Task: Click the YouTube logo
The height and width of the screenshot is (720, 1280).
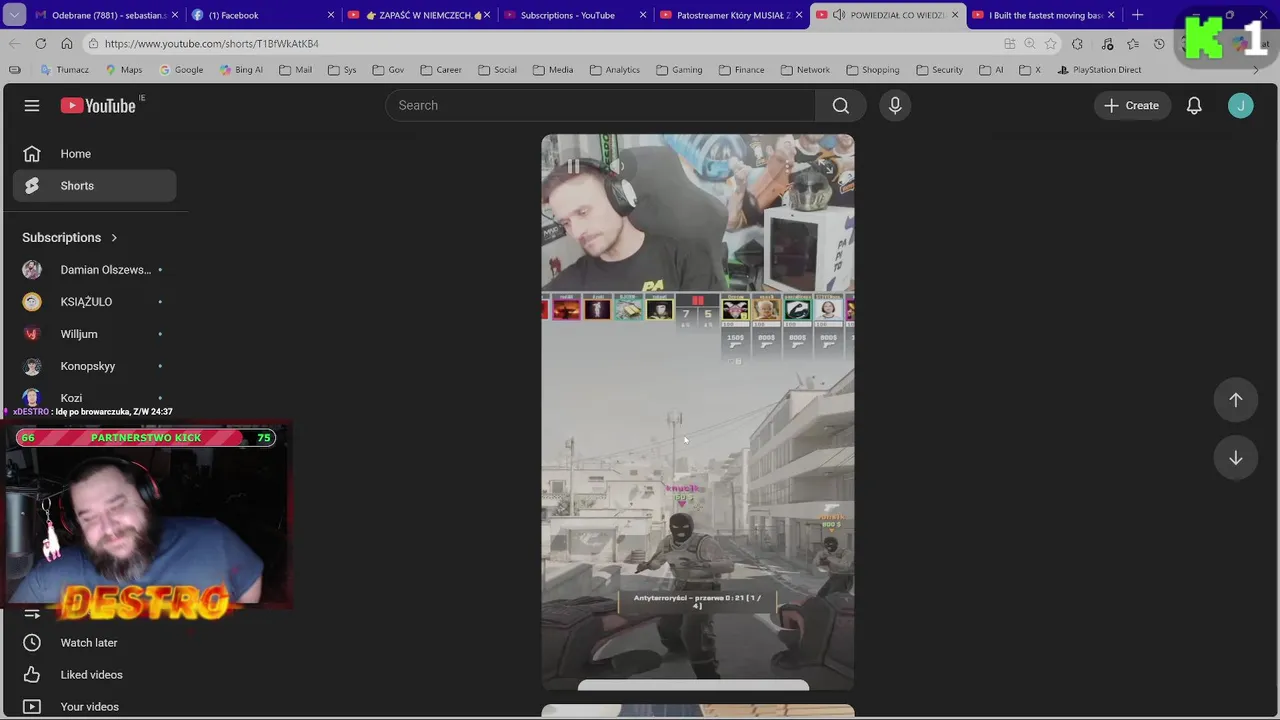Action: 98,105
